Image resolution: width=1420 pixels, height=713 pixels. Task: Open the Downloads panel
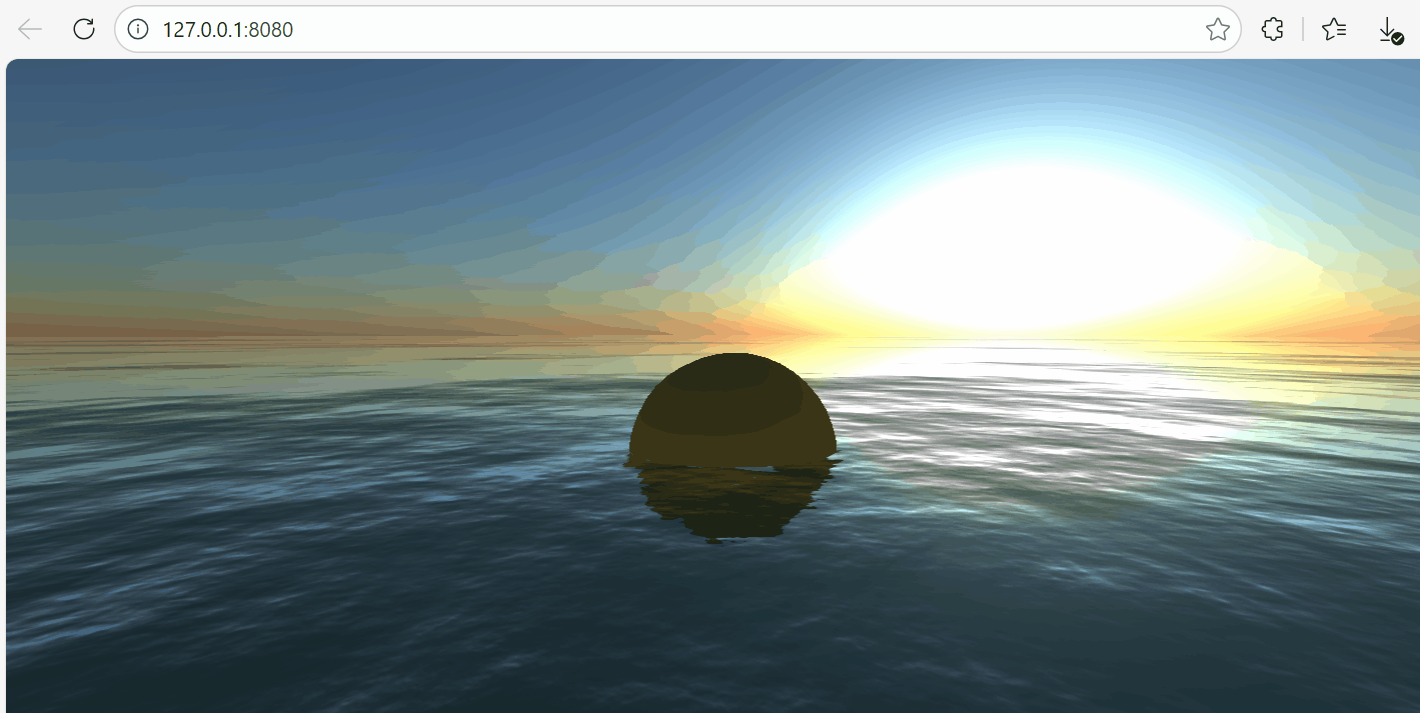1391,30
